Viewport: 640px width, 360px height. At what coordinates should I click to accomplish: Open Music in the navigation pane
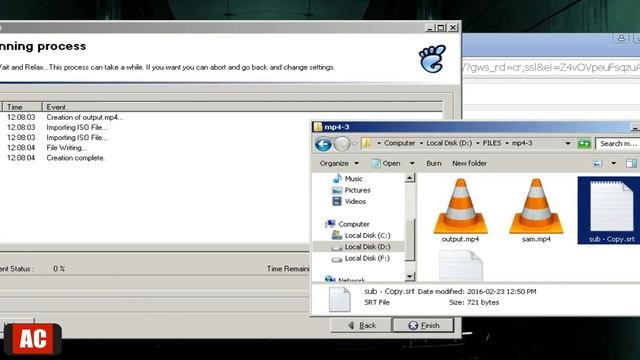tap(348, 179)
